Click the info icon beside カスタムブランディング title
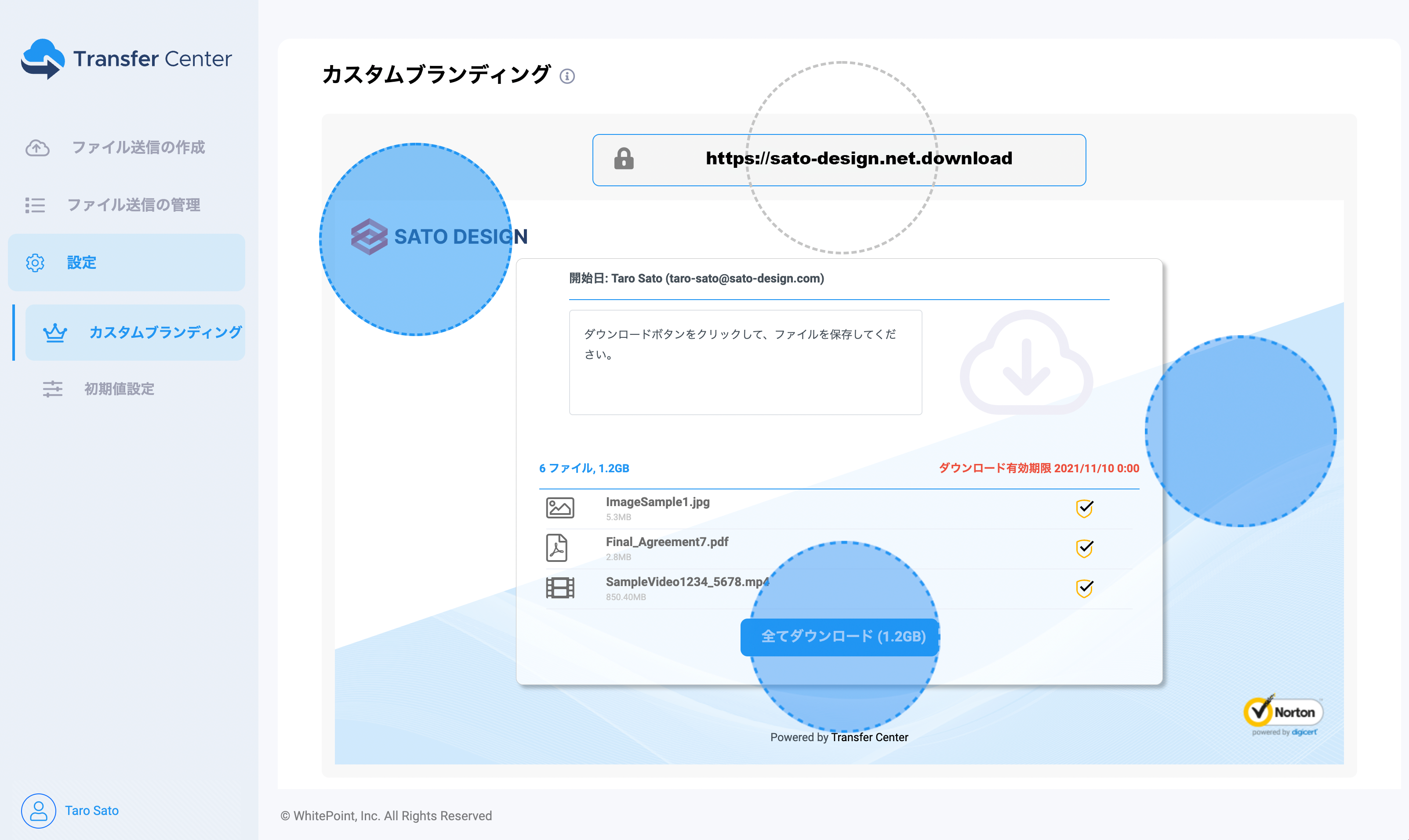 (x=567, y=76)
